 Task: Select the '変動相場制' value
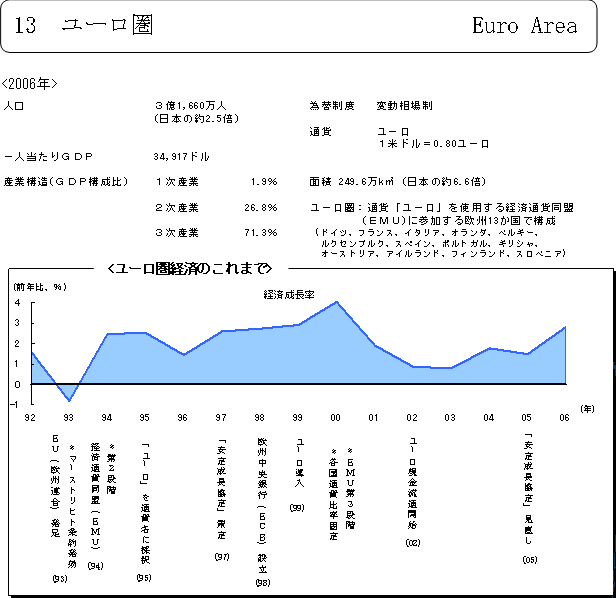[405, 106]
